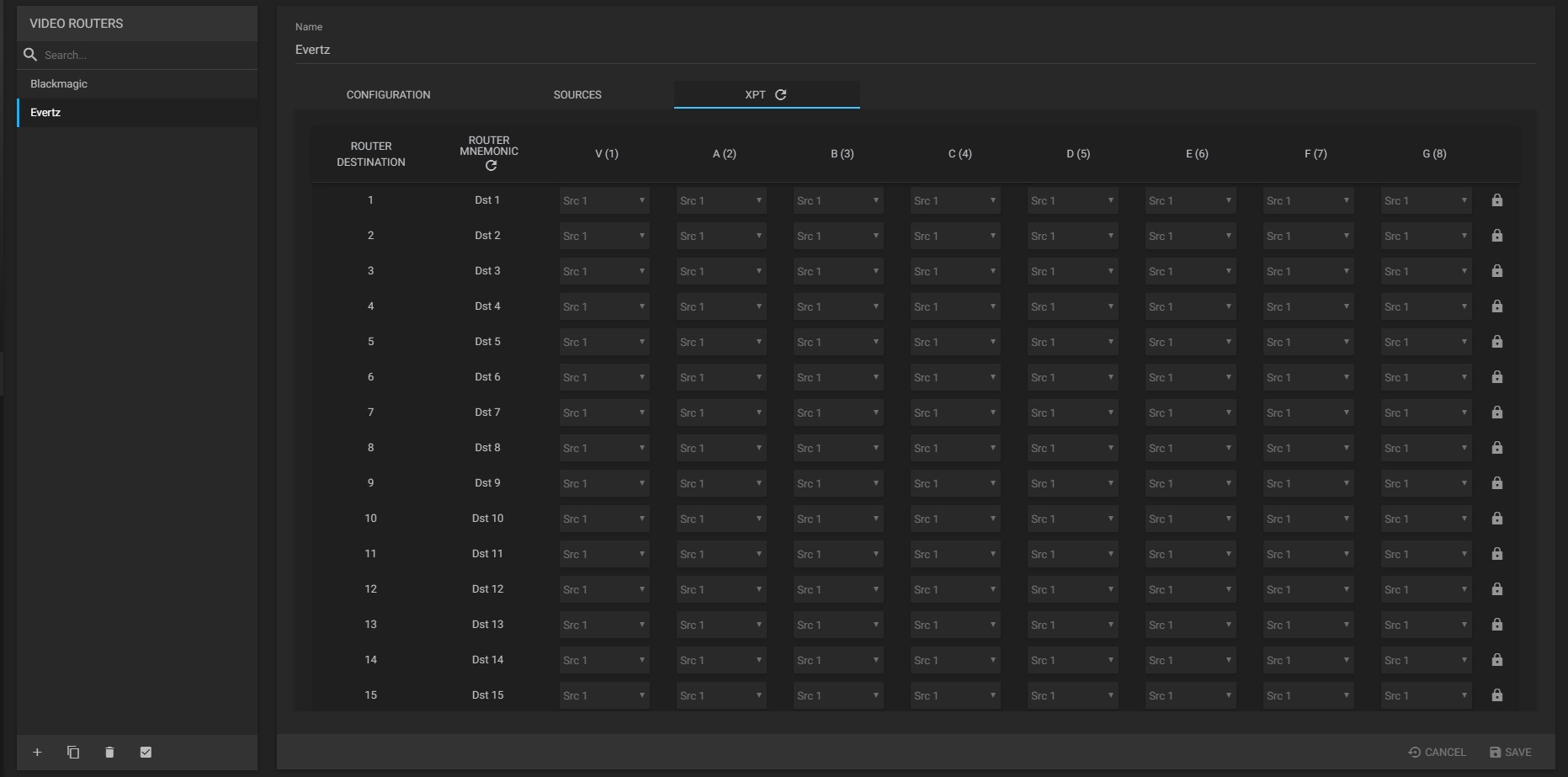The image size is (1568, 777).
Task: Click lock icon on Dst 12 row
Action: click(x=1496, y=589)
